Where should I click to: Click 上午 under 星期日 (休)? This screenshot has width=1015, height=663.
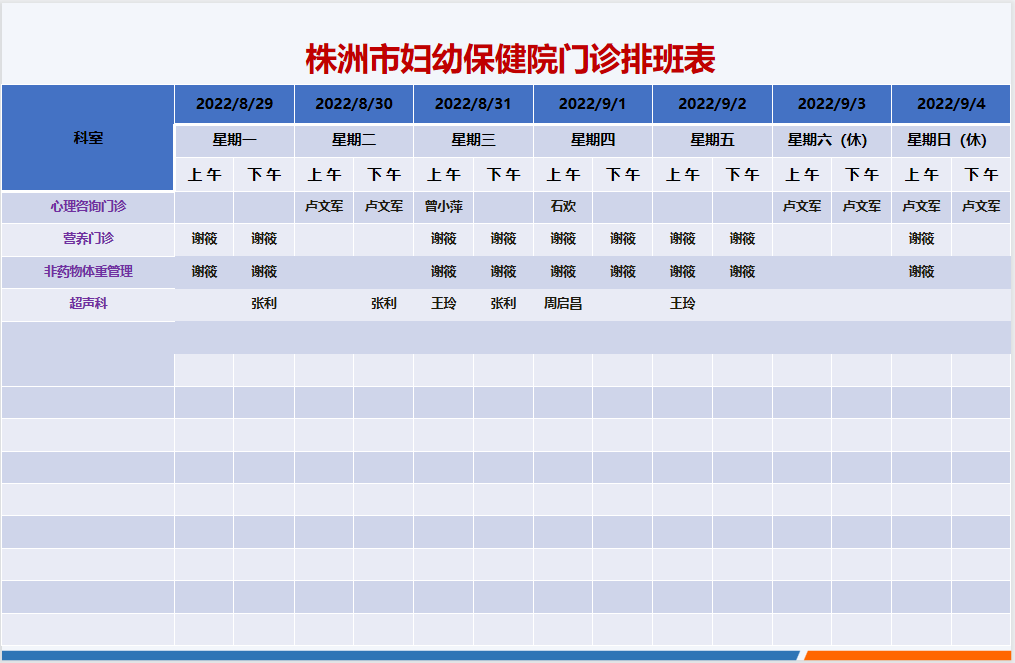pos(921,175)
